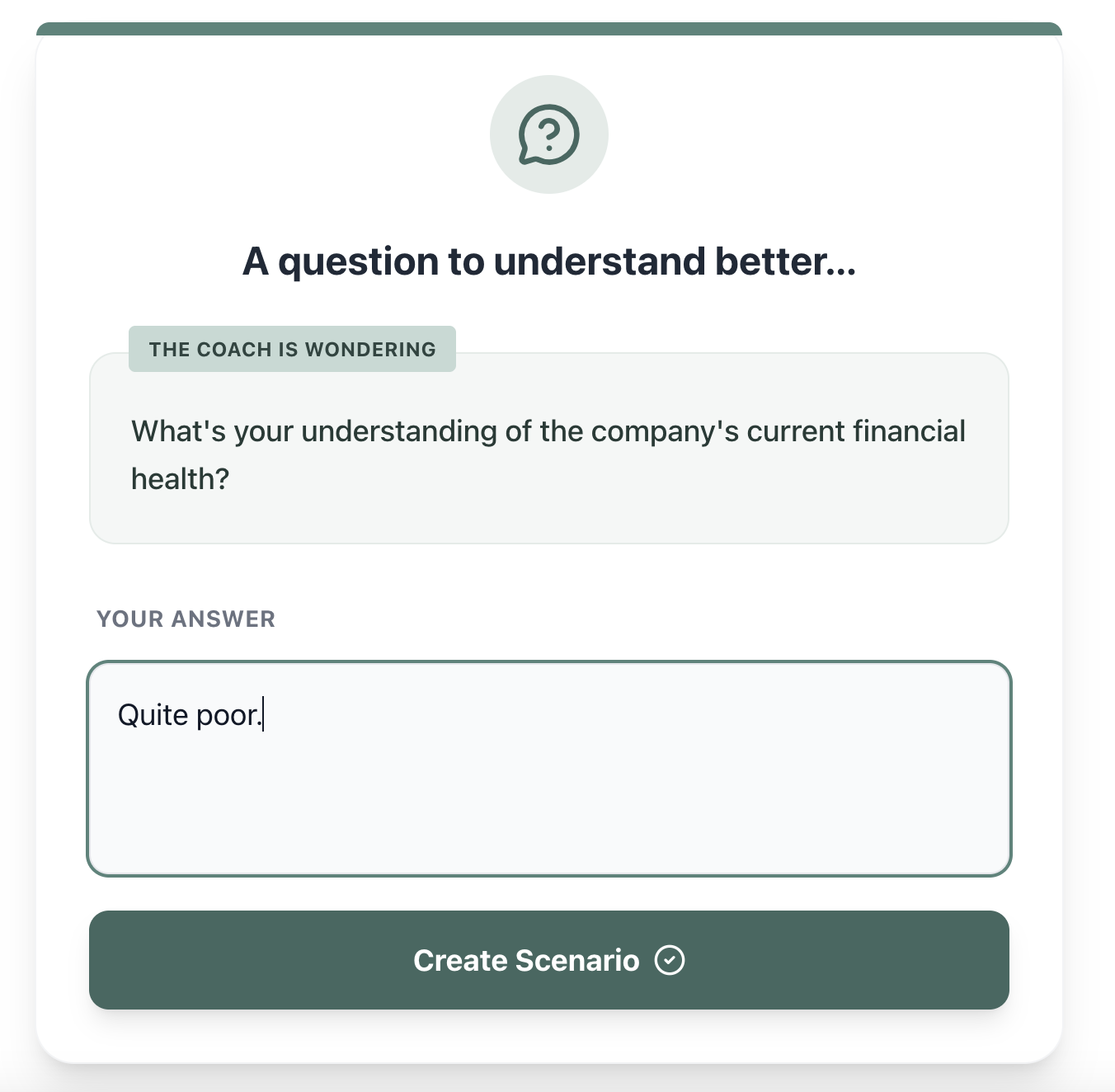Submit your answer with Create Scenario
The height and width of the screenshot is (1092, 1115).
coord(549,960)
